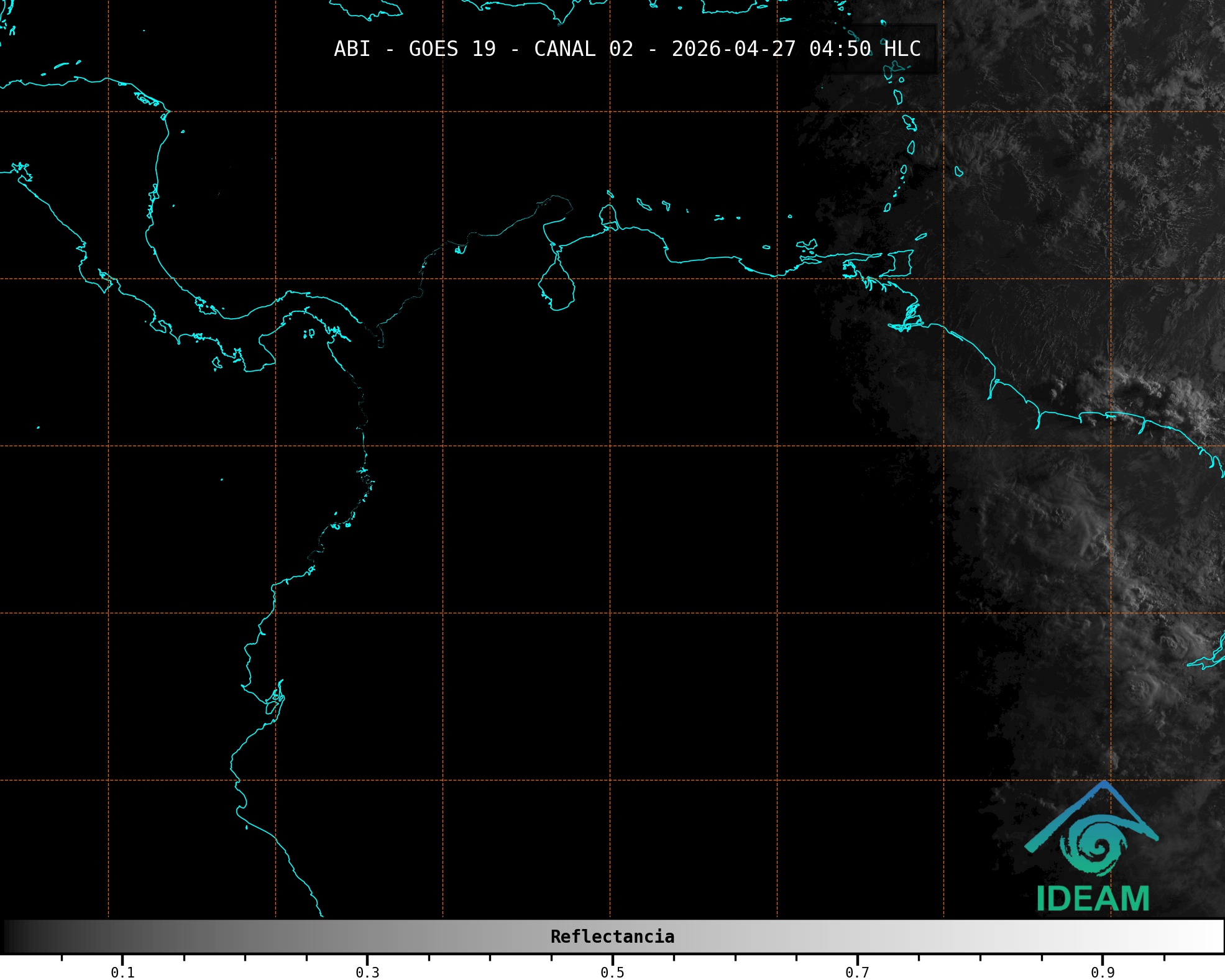Click the Paraguaná Peninsula outline
1225x980 pixels.
click(x=607, y=216)
